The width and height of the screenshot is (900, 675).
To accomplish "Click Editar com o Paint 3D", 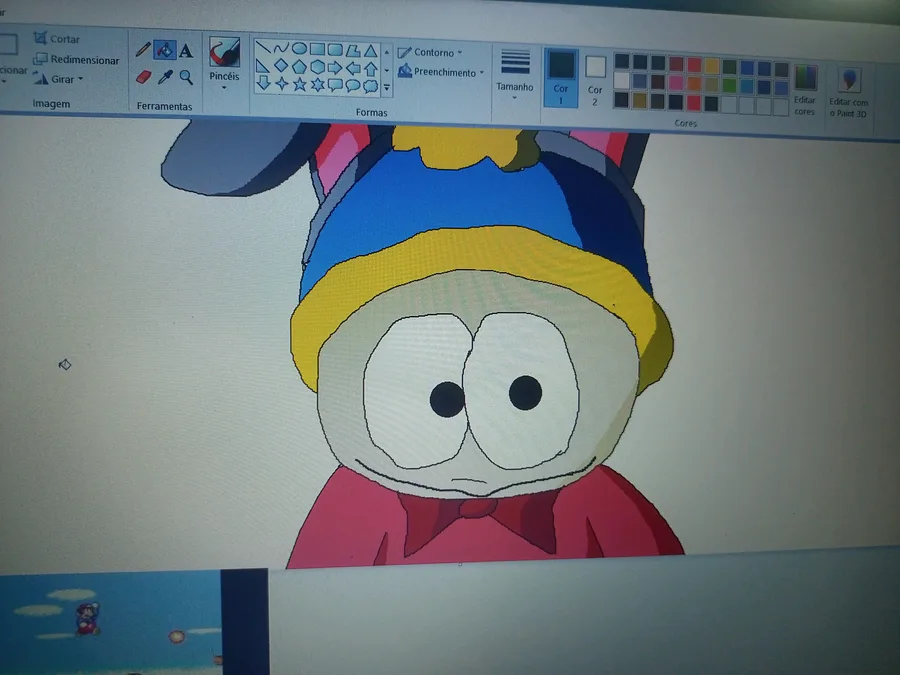I will point(848,92).
